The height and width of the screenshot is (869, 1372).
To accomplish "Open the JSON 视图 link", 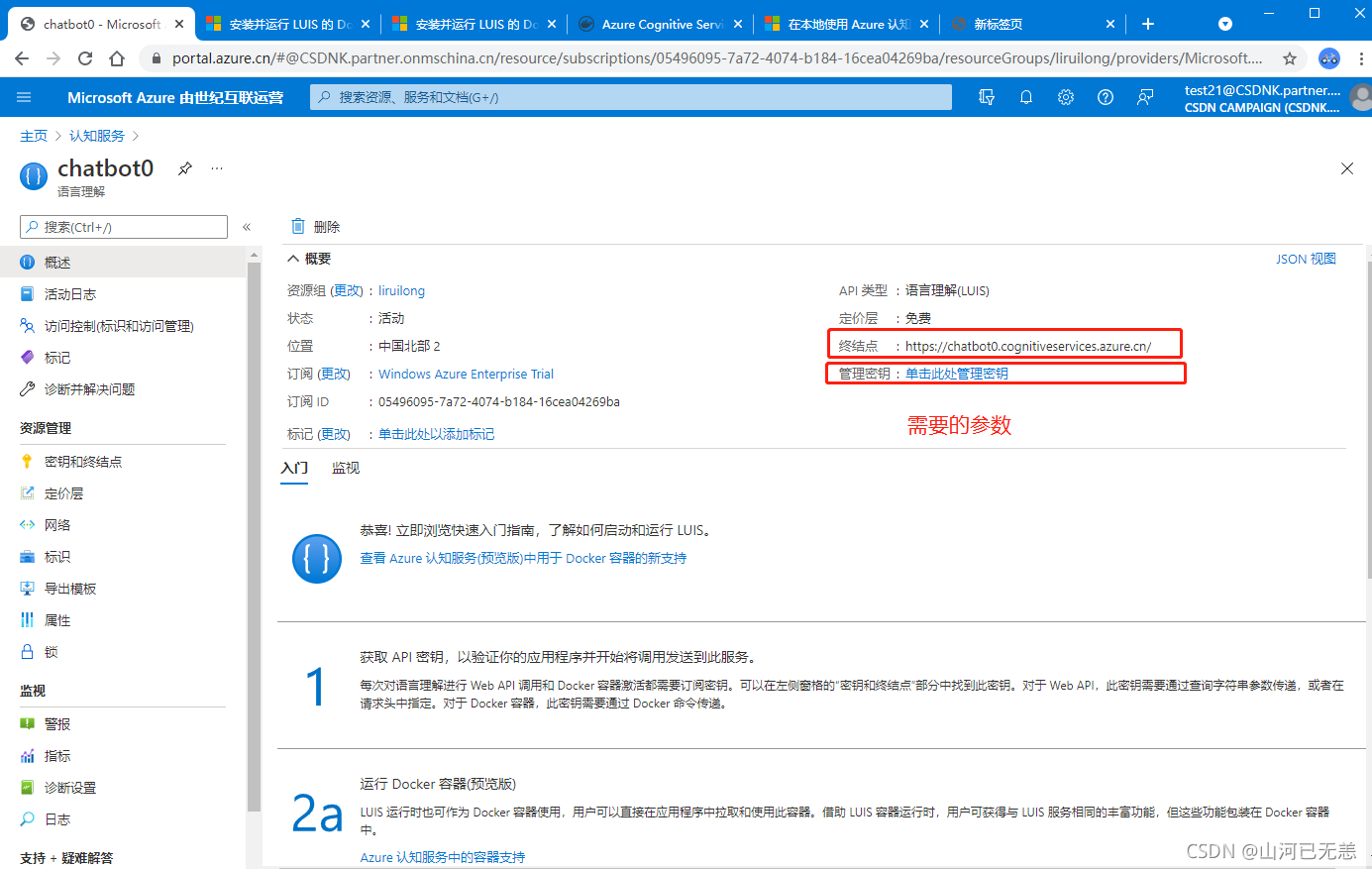I will point(1306,259).
